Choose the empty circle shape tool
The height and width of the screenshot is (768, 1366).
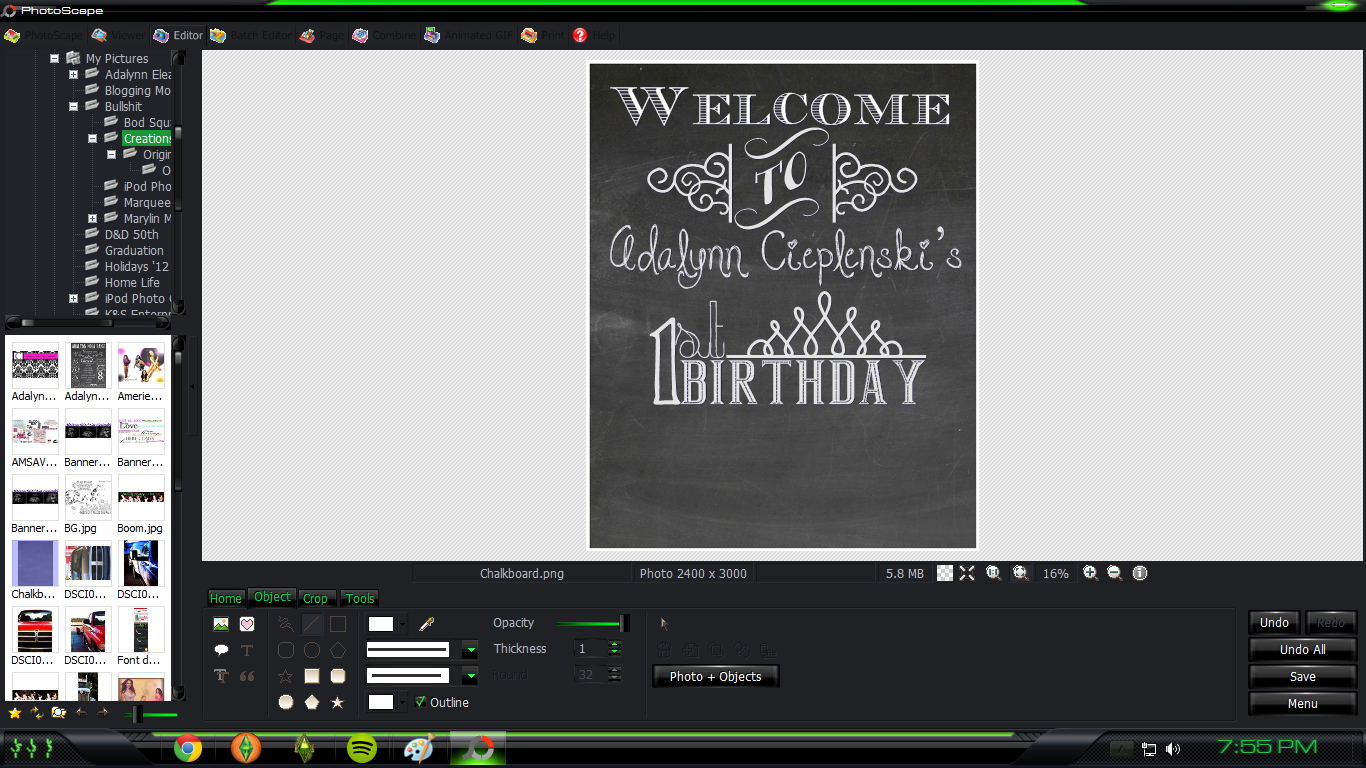312,650
